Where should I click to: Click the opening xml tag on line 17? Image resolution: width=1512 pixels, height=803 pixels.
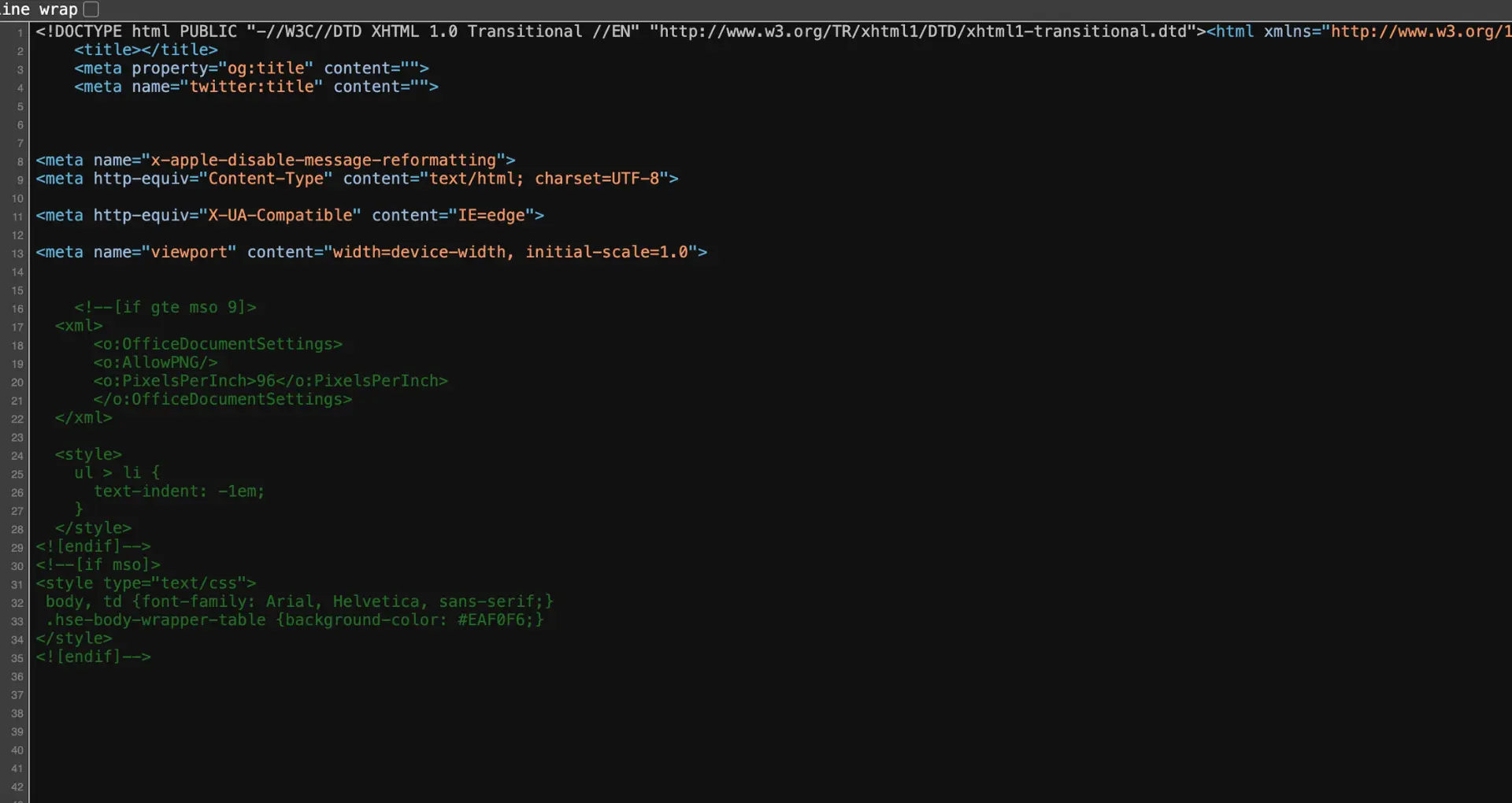click(79, 326)
